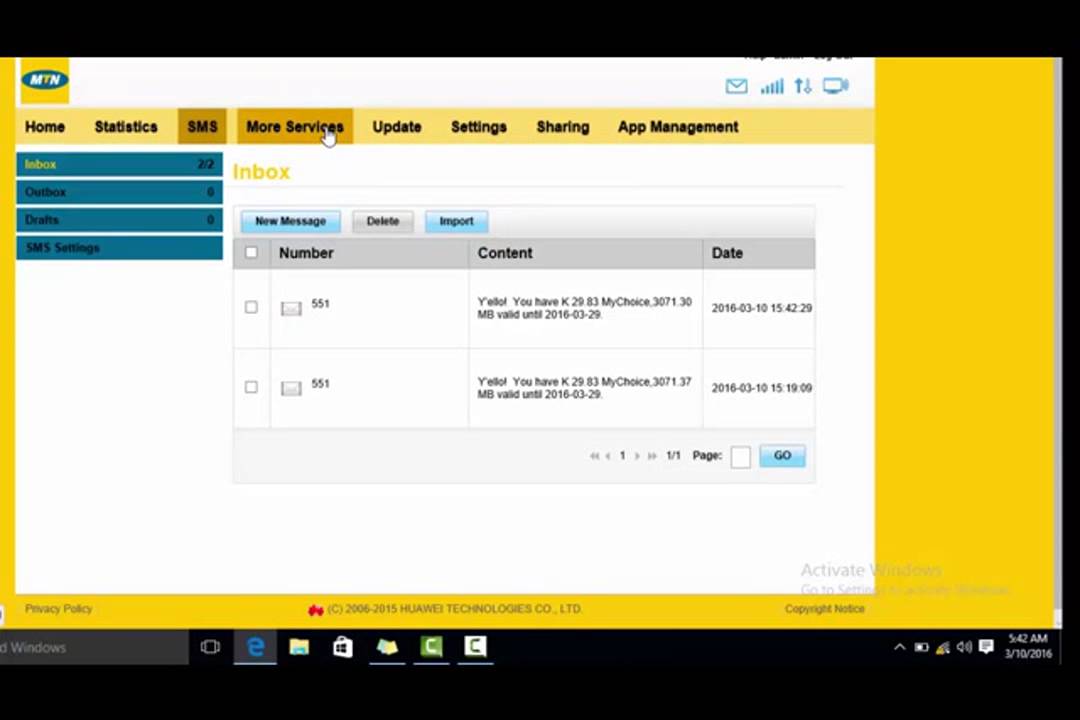The height and width of the screenshot is (720, 1080).
Task: Go to next page arrow
Action: click(637, 456)
